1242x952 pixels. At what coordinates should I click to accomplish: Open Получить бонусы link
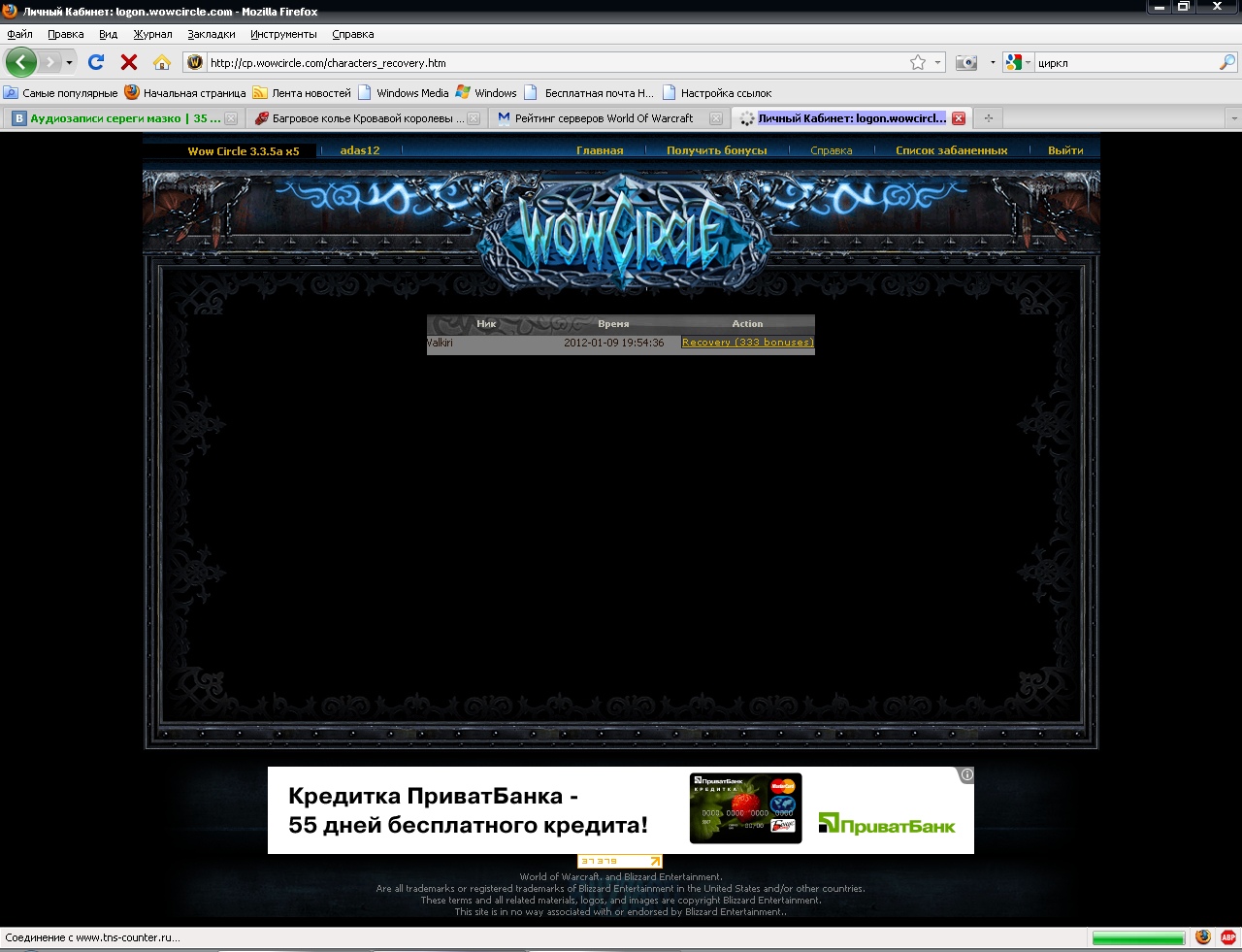717,150
